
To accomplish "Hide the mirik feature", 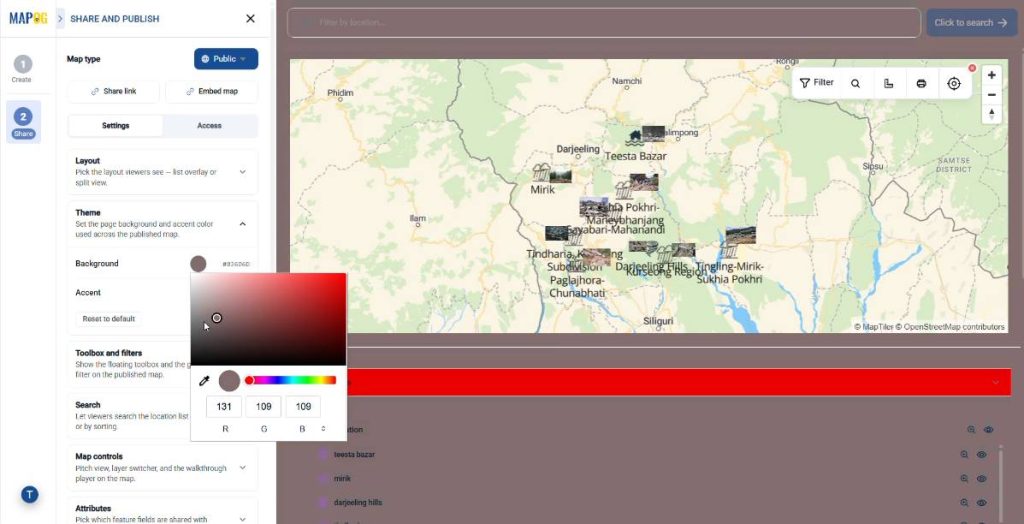I will tap(982, 478).
